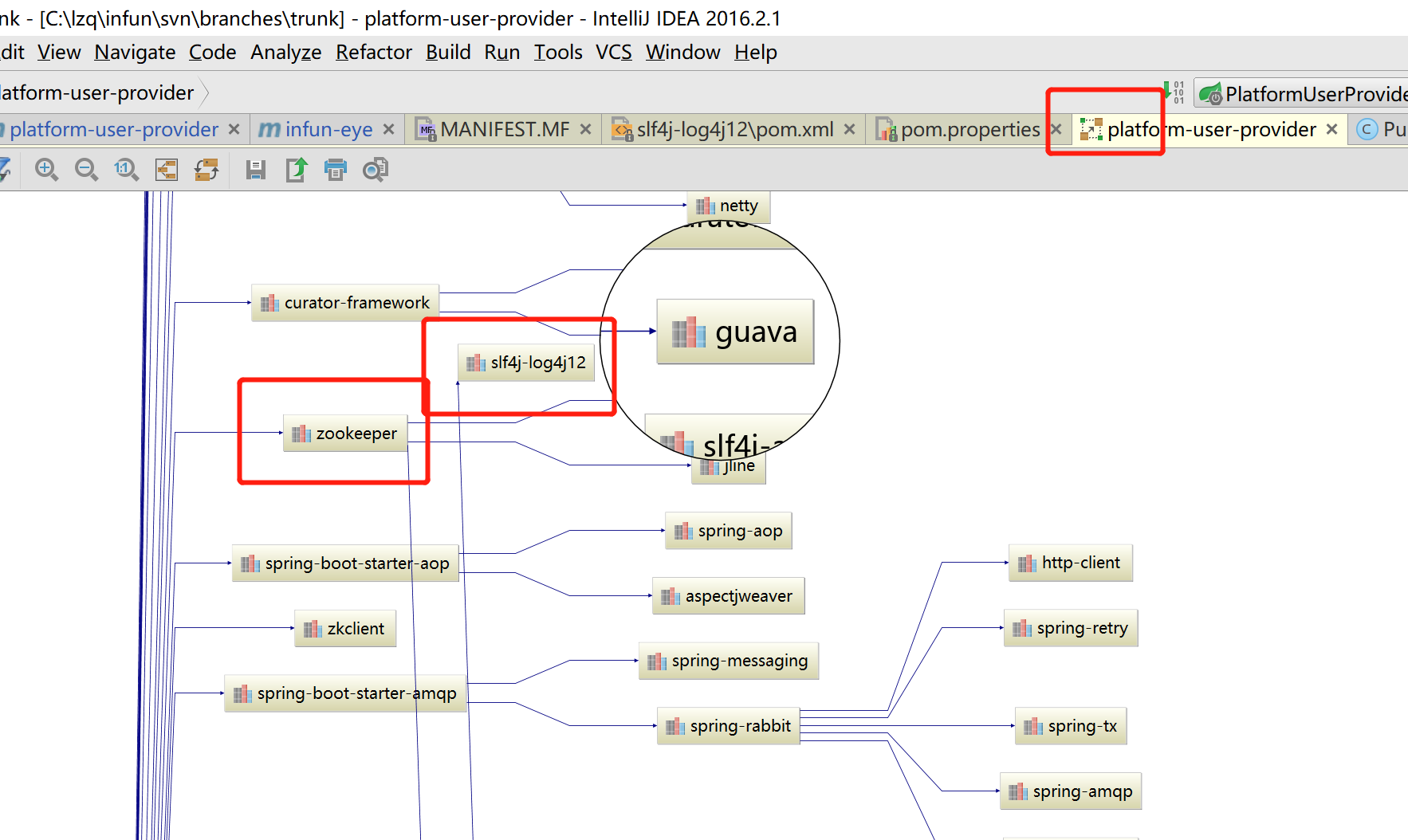1408x840 pixels.
Task: Open the VCS menu
Action: 613,53
